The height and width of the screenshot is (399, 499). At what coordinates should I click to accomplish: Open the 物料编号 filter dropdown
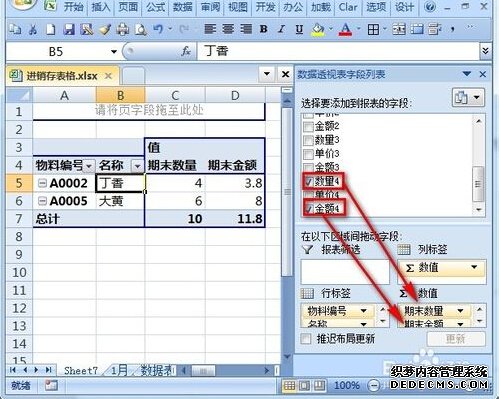(89, 166)
